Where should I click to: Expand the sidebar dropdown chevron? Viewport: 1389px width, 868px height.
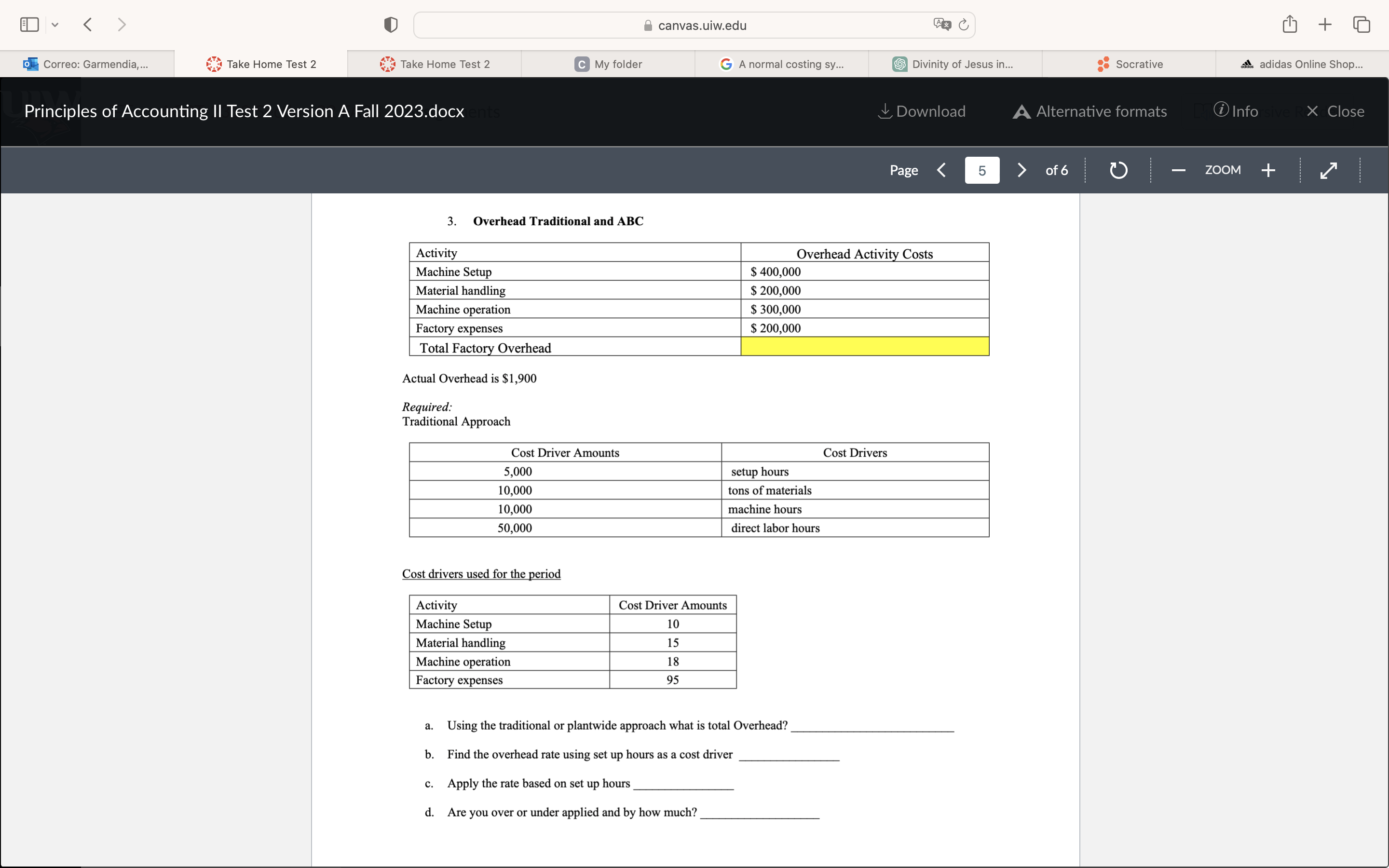tap(55, 25)
